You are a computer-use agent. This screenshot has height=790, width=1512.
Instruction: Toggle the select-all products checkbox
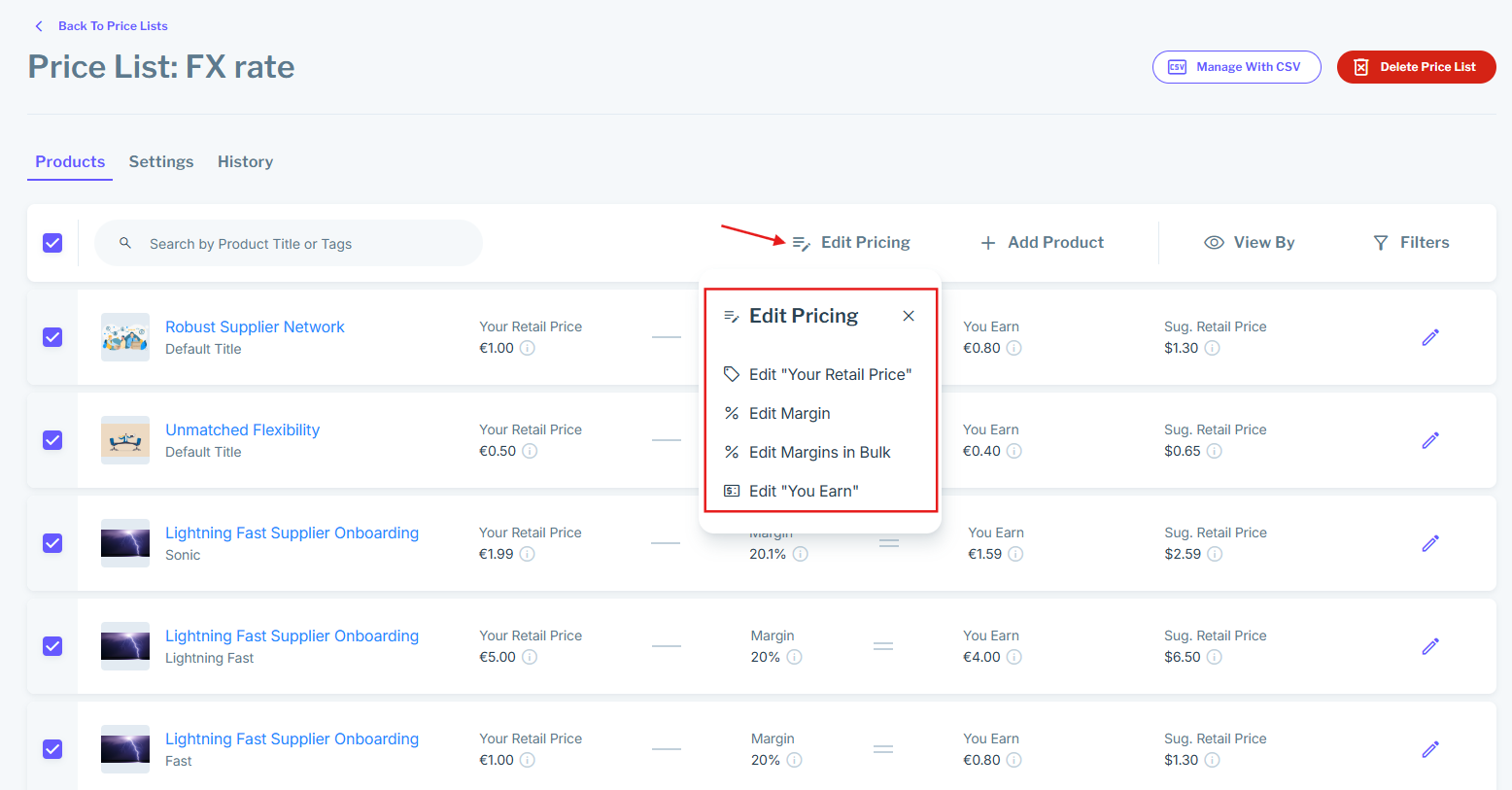(52, 243)
